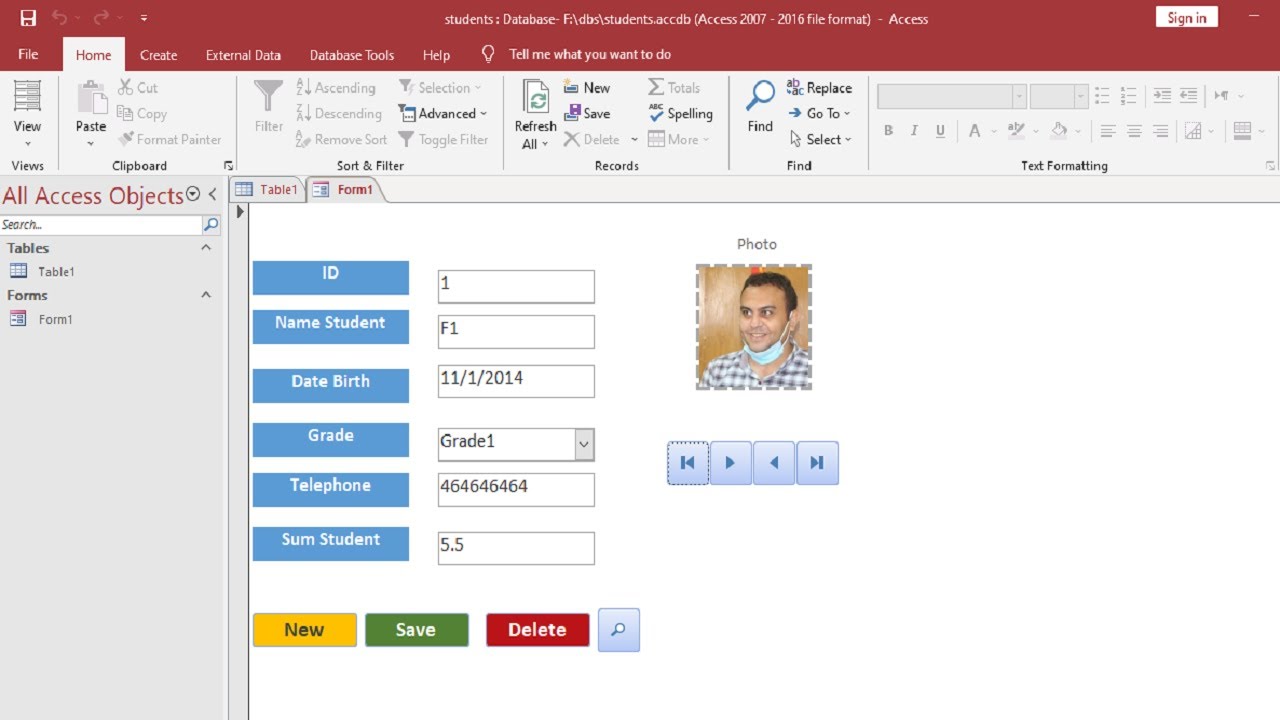Click the Filter funnel icon
1280x720 pixels.
(268, 97)
